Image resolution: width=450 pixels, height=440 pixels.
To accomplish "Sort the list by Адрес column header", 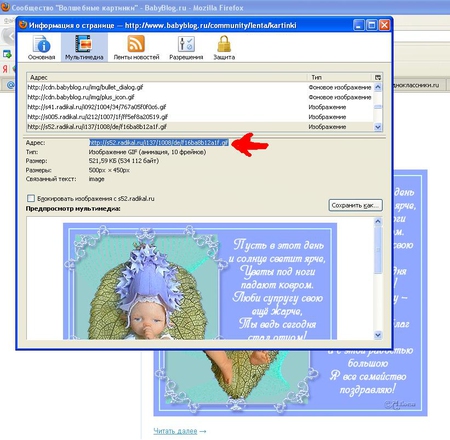I will click(167, 77).
